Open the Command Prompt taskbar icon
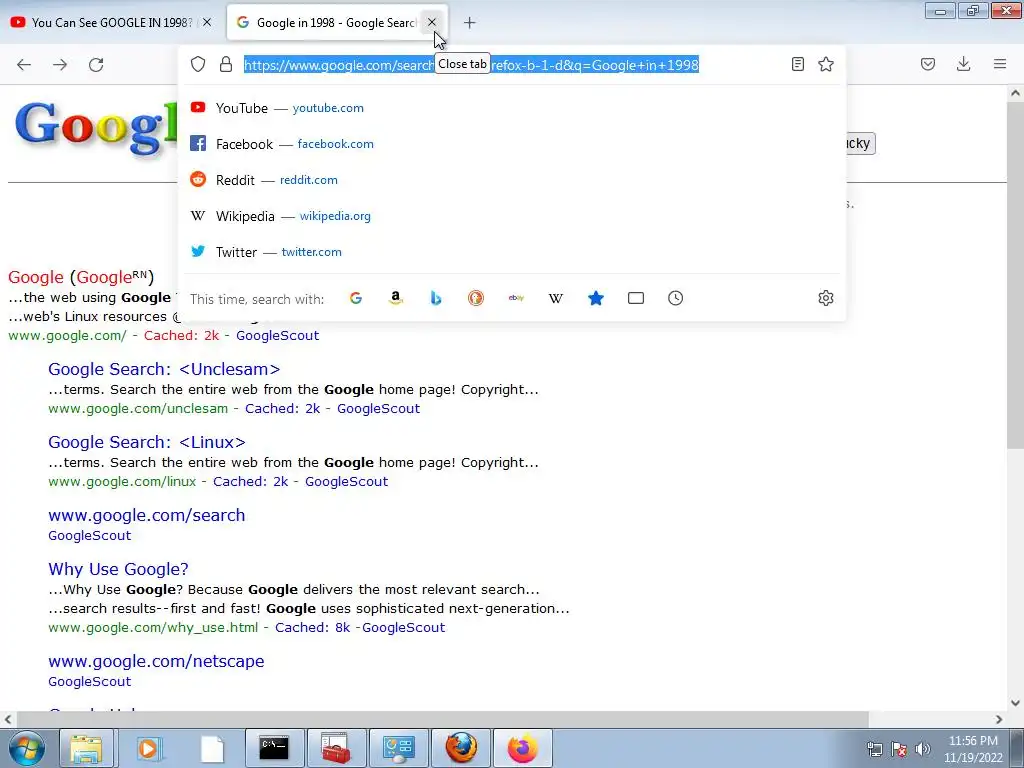 [274, 748]
